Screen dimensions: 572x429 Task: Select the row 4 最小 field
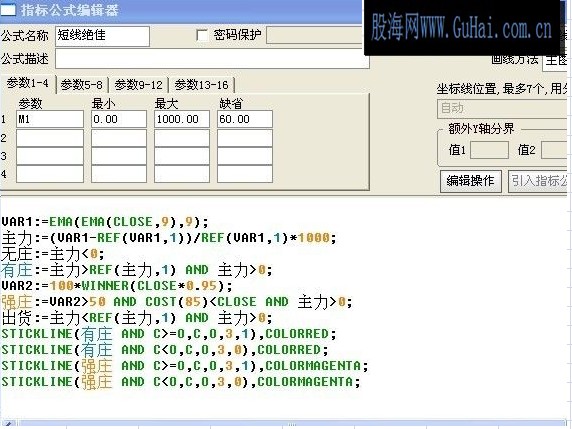119,174
